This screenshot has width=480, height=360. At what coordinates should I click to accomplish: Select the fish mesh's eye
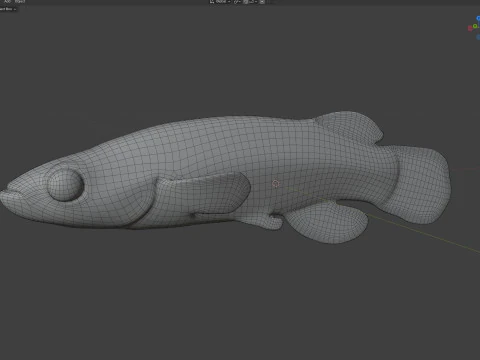tap(65, 185)
